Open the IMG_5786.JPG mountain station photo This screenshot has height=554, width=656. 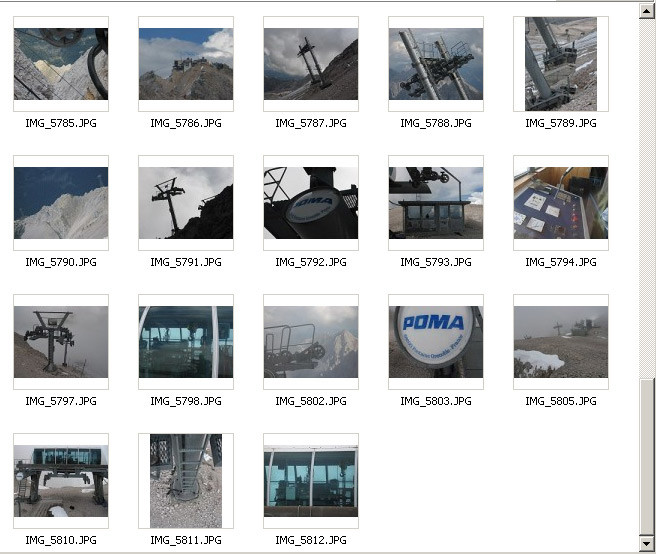coord(186,64)
